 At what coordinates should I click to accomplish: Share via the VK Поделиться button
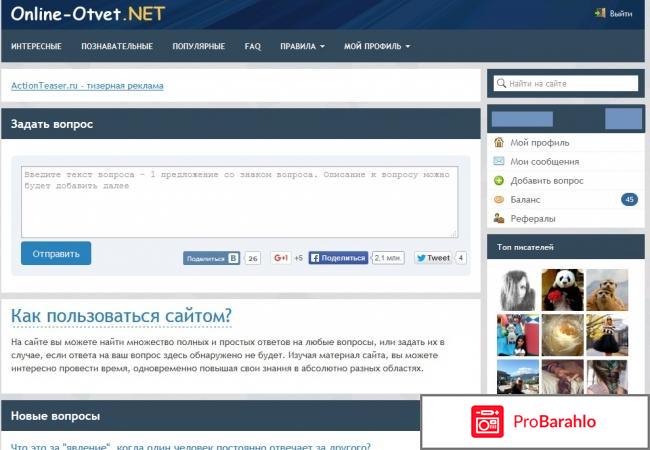point(211,258)
